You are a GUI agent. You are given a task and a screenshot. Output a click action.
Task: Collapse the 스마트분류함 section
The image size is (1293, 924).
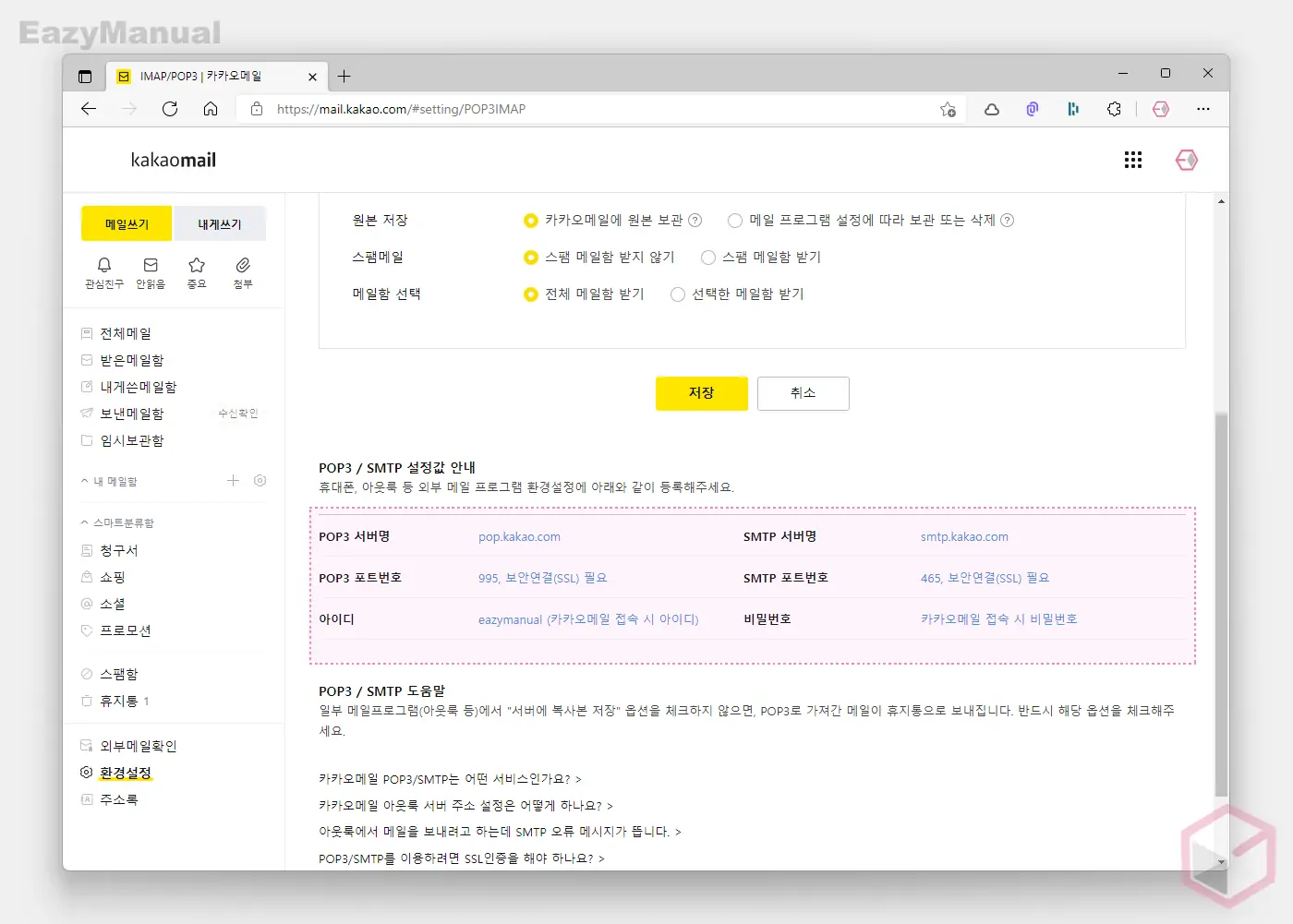[84, 522]
